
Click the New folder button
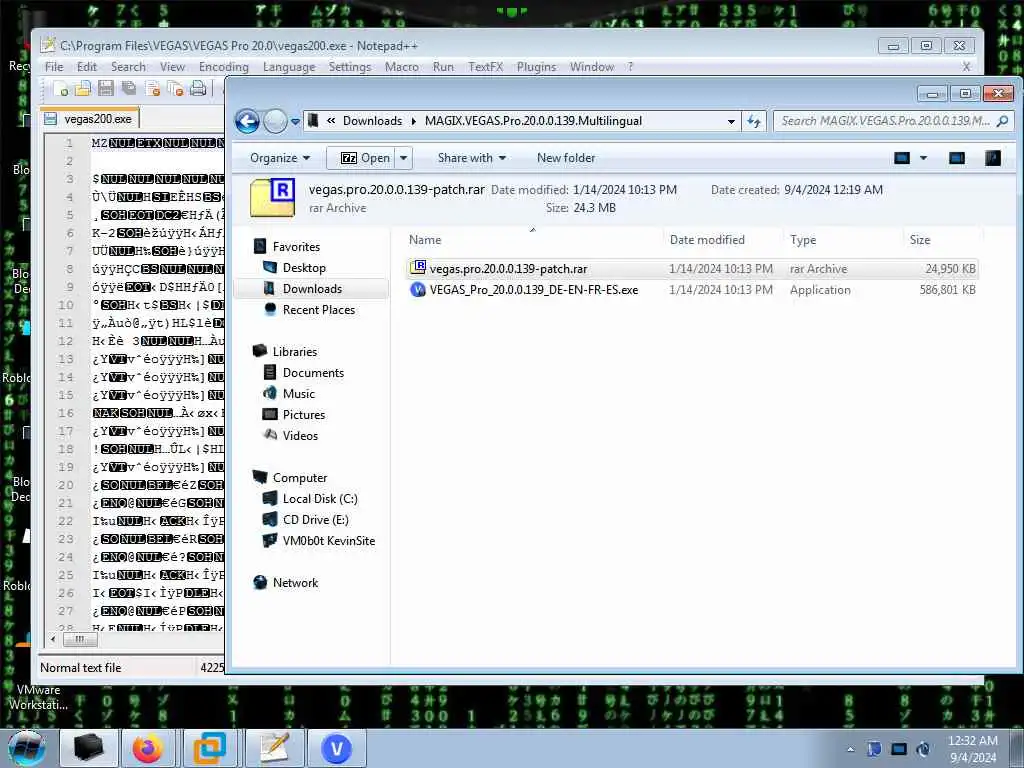566,158
